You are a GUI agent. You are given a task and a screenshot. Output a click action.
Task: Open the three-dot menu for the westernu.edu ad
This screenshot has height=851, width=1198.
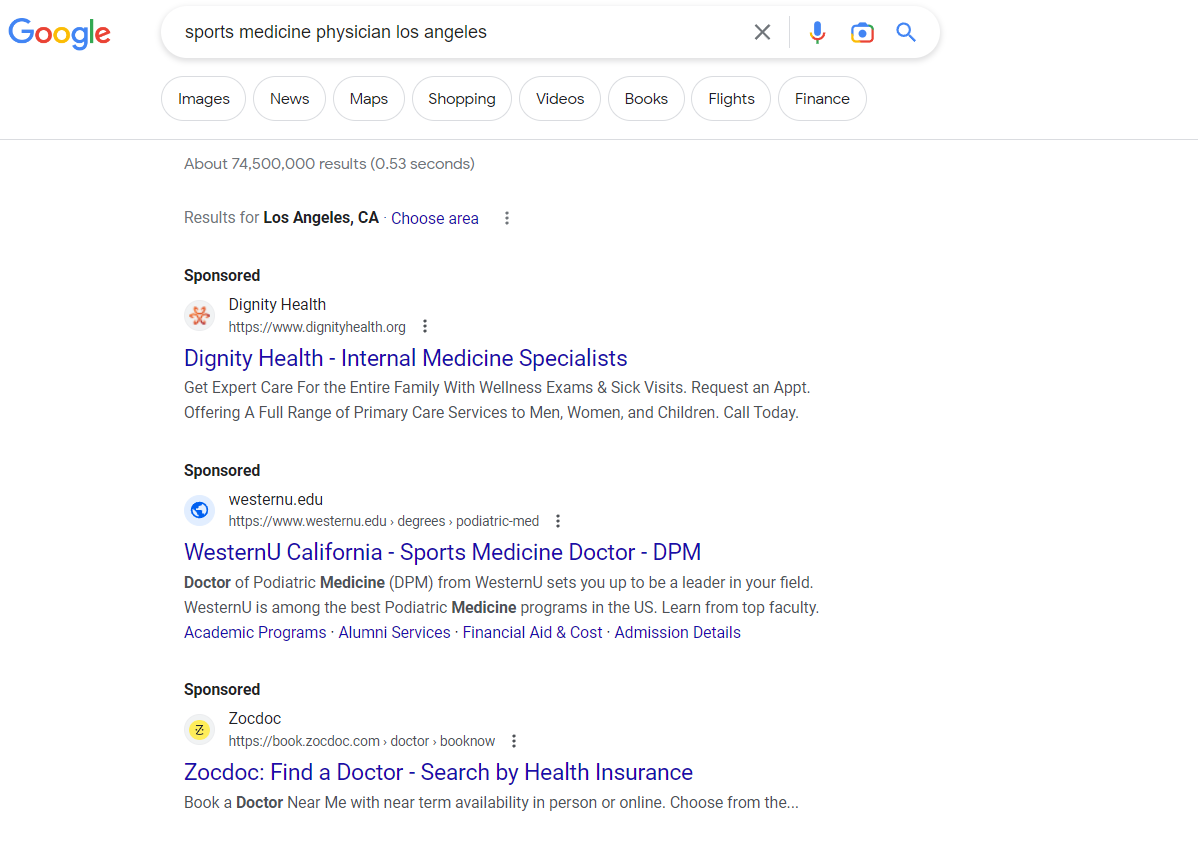tap(558, 521)
